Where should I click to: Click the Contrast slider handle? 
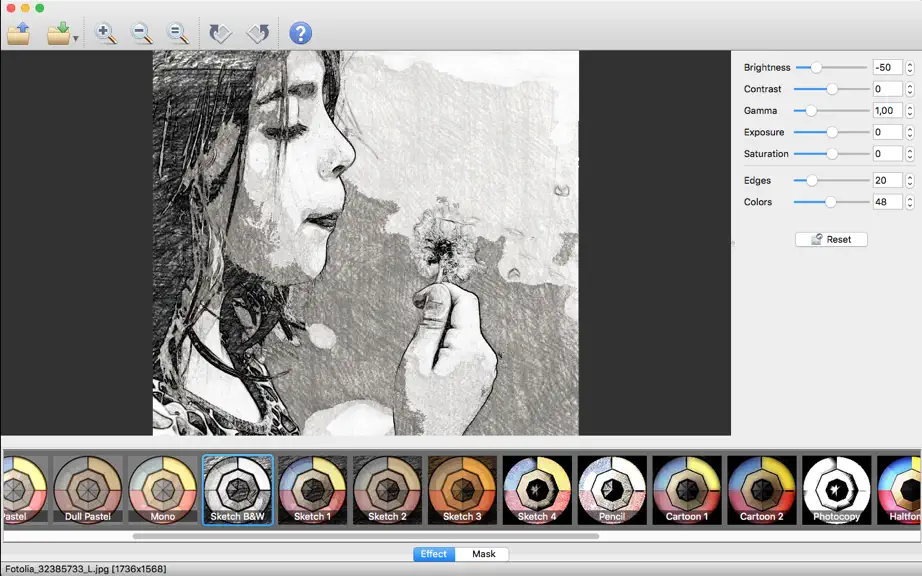[831, 89]
